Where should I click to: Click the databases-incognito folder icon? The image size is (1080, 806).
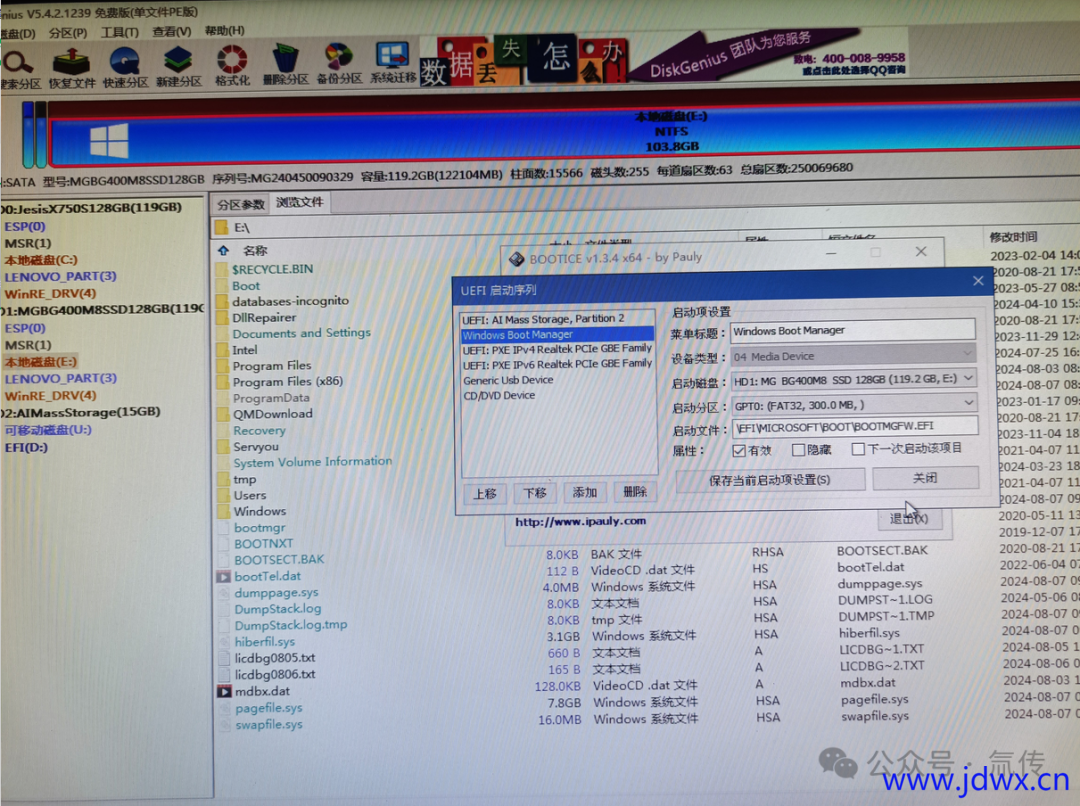pyautogui.click(x=222, y=301)
